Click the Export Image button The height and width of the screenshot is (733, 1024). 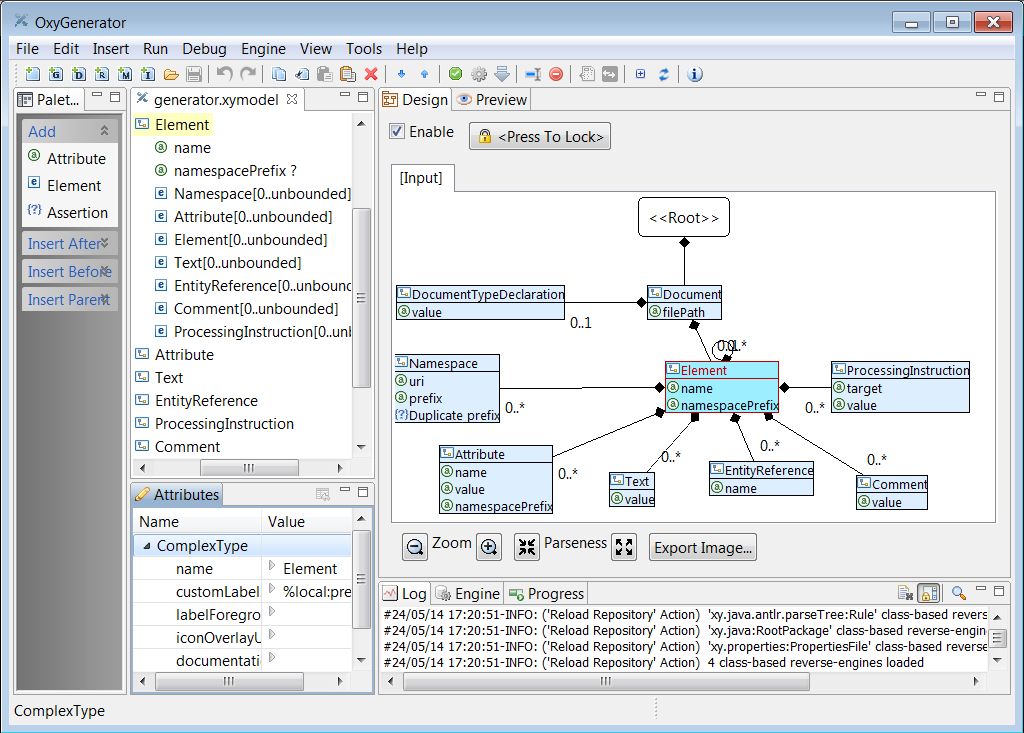(705, 546)
